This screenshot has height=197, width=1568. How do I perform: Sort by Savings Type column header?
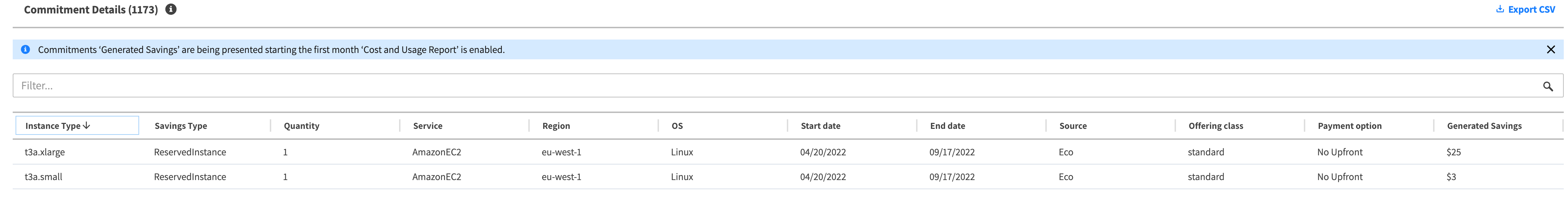[181, 126]
